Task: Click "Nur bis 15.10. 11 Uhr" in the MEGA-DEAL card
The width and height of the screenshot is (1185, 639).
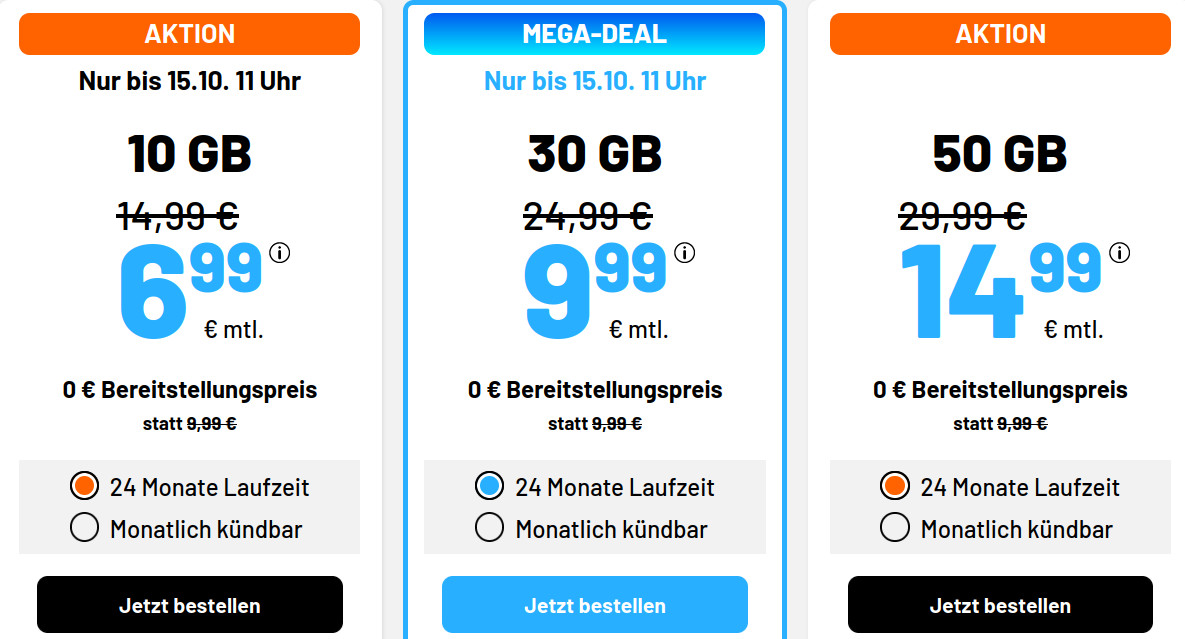Action: (x=594, y=80)
